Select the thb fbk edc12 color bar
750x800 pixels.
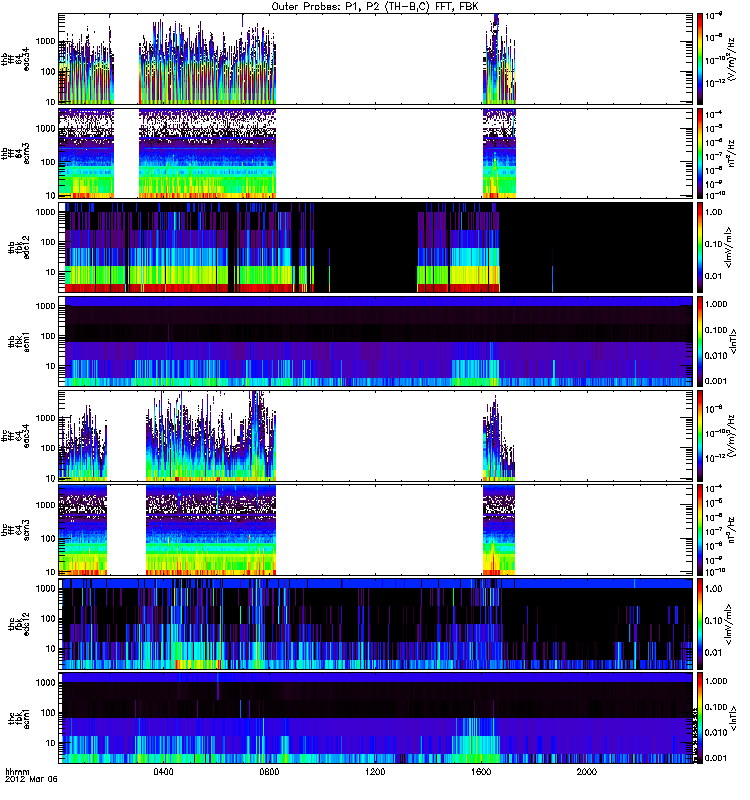pos(700,247)
